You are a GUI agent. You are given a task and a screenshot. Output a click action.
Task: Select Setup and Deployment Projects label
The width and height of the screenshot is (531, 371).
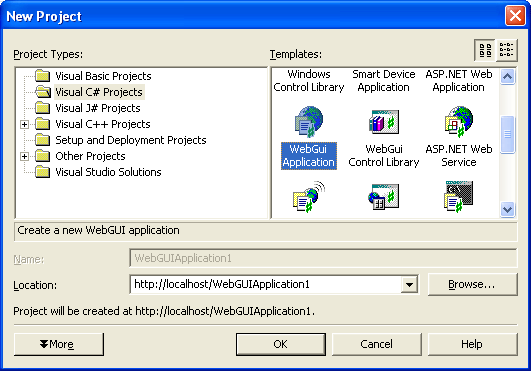coord(131,140)
